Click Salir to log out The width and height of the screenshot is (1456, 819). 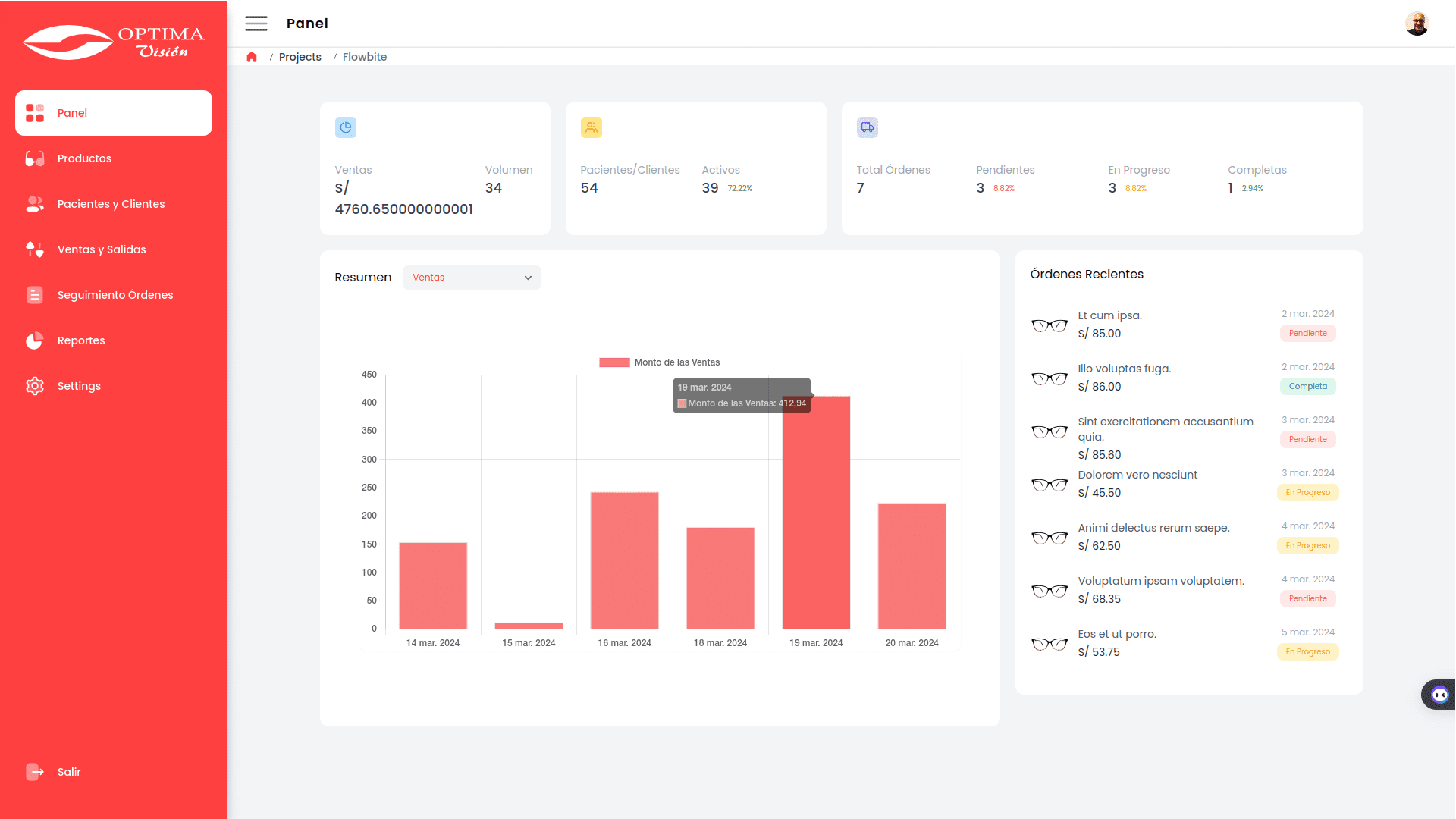pos(68,772)
